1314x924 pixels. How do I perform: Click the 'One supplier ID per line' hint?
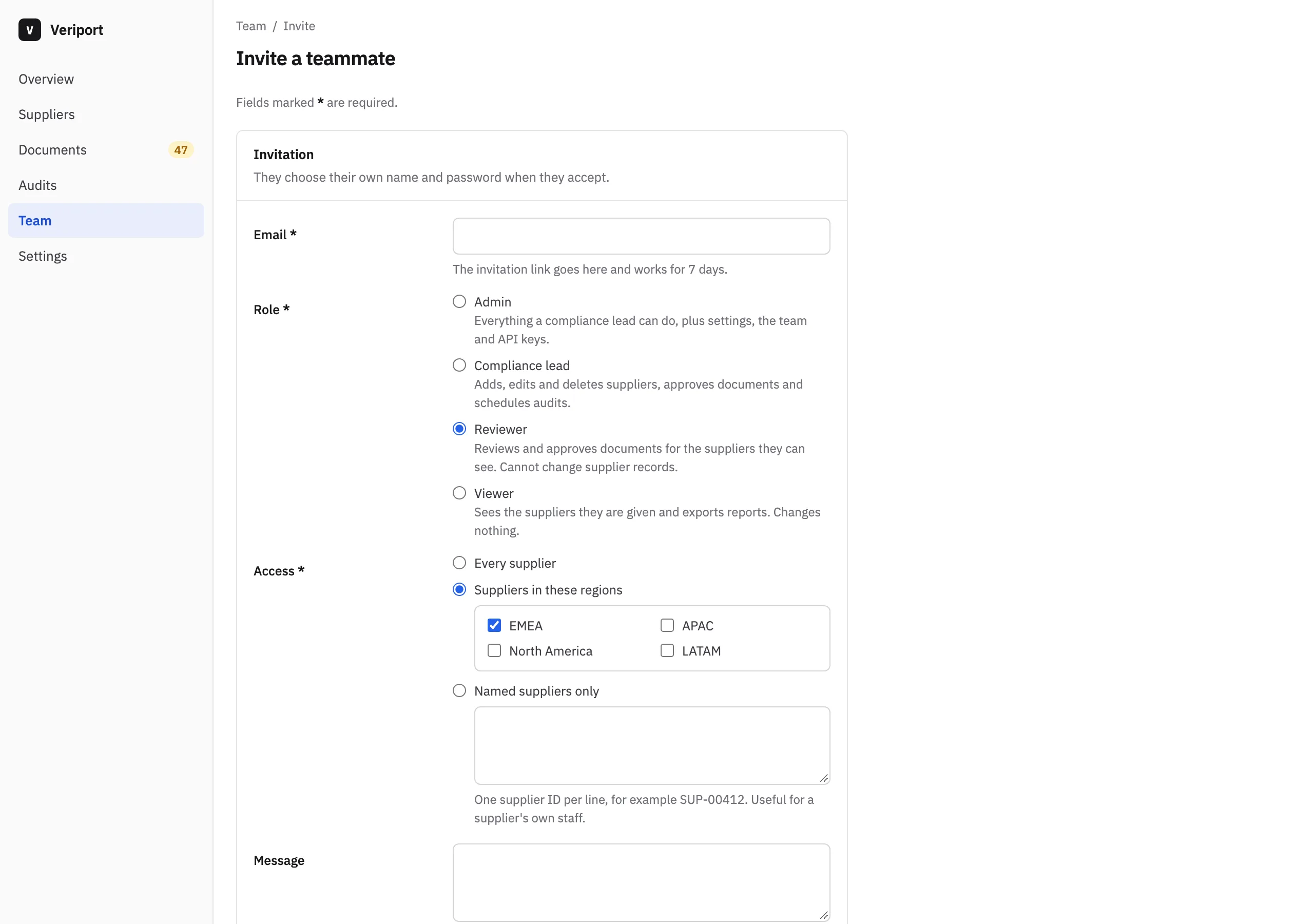pyautogui.click(x=644, y=809)
